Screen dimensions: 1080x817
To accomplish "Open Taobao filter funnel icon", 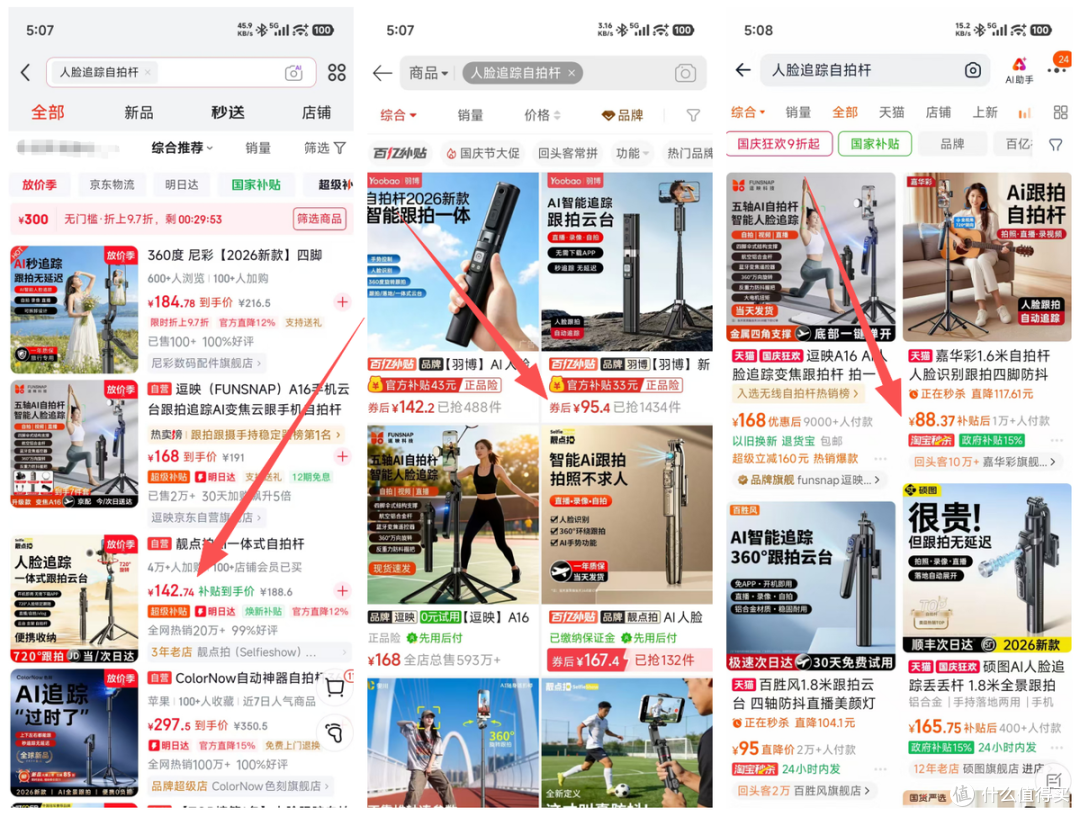I will coord(1056,145).
